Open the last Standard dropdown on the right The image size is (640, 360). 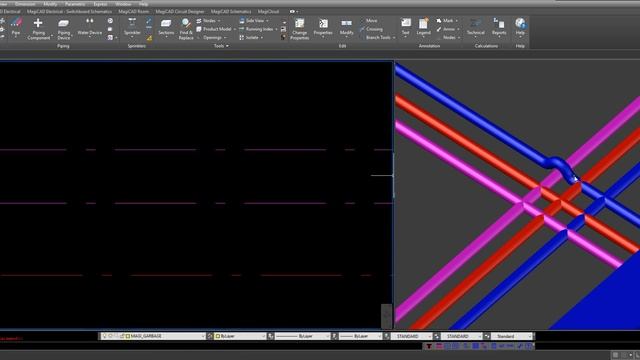tap(512, 336)
